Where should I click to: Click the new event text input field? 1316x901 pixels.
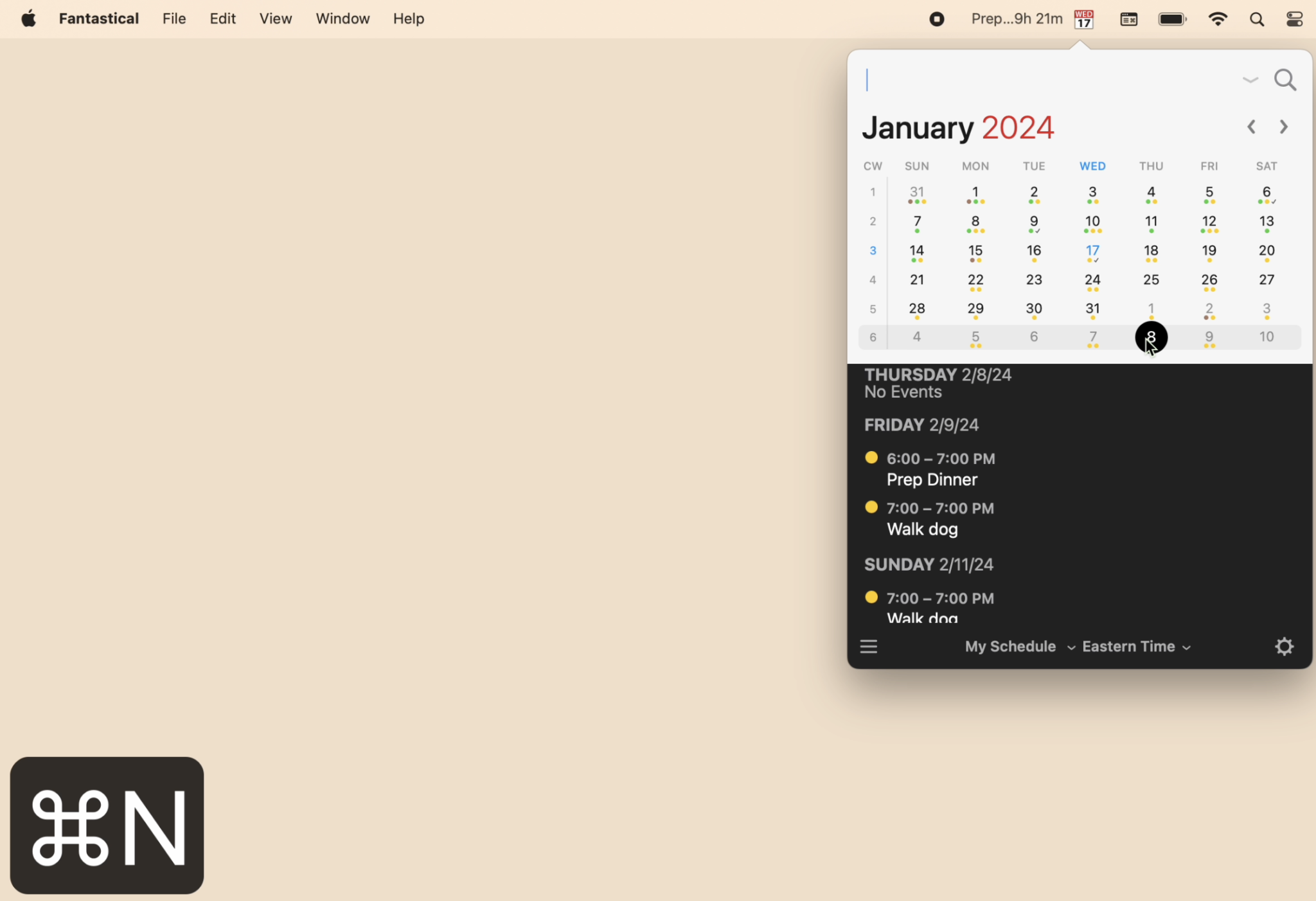tap(1047, 80)
